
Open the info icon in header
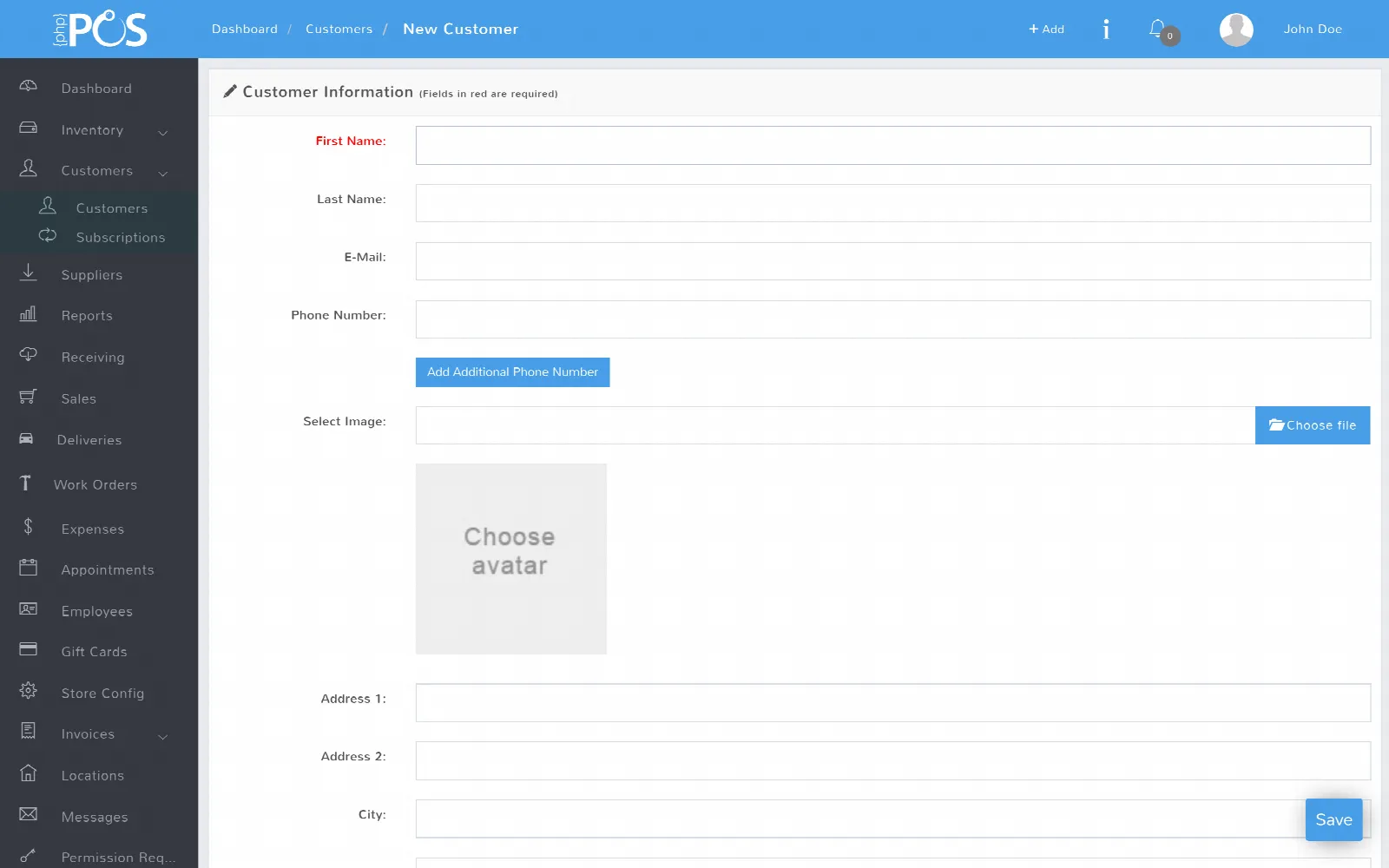[1106, 30]
